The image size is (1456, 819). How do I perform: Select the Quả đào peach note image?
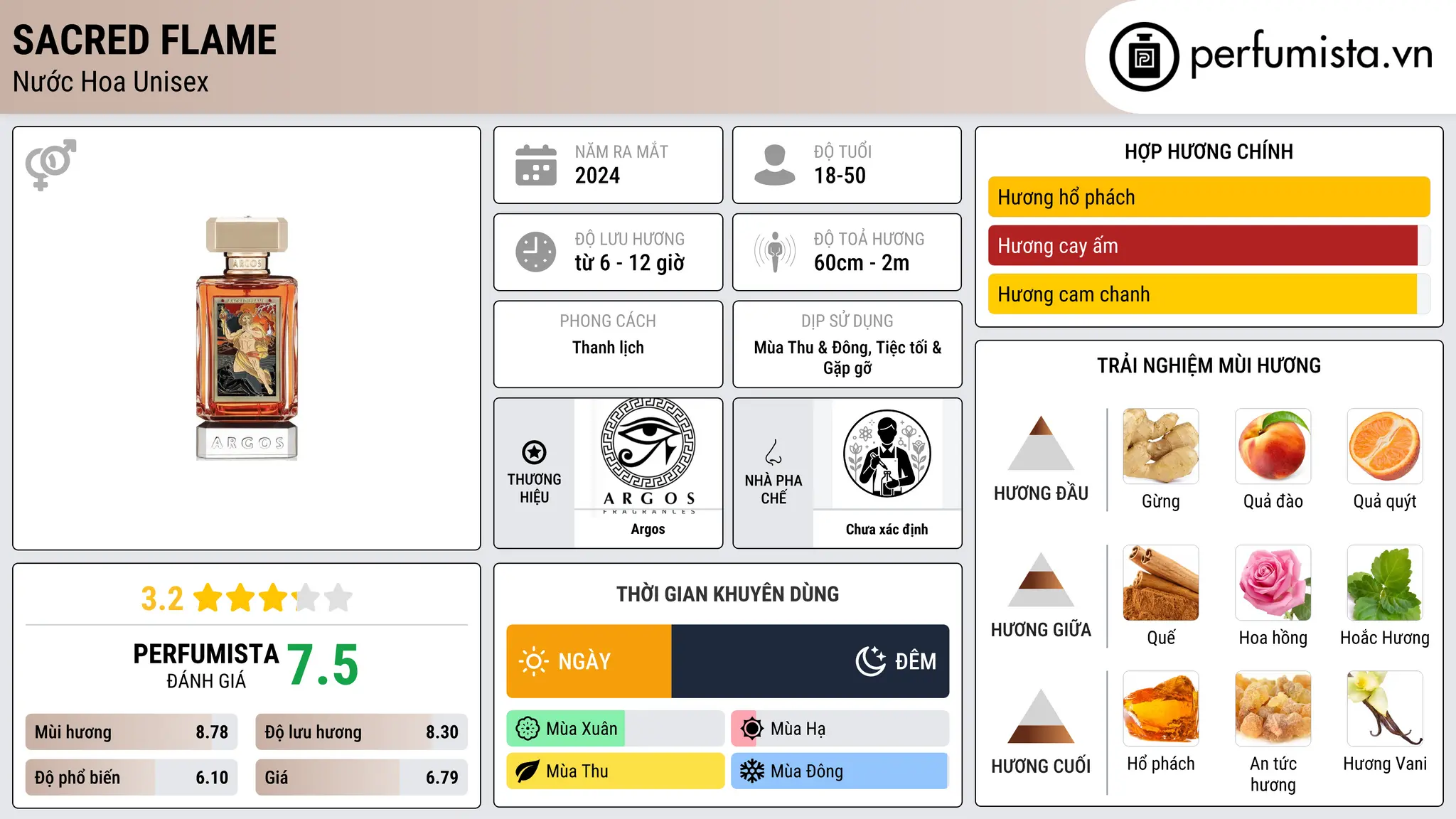click(1273, 446)
